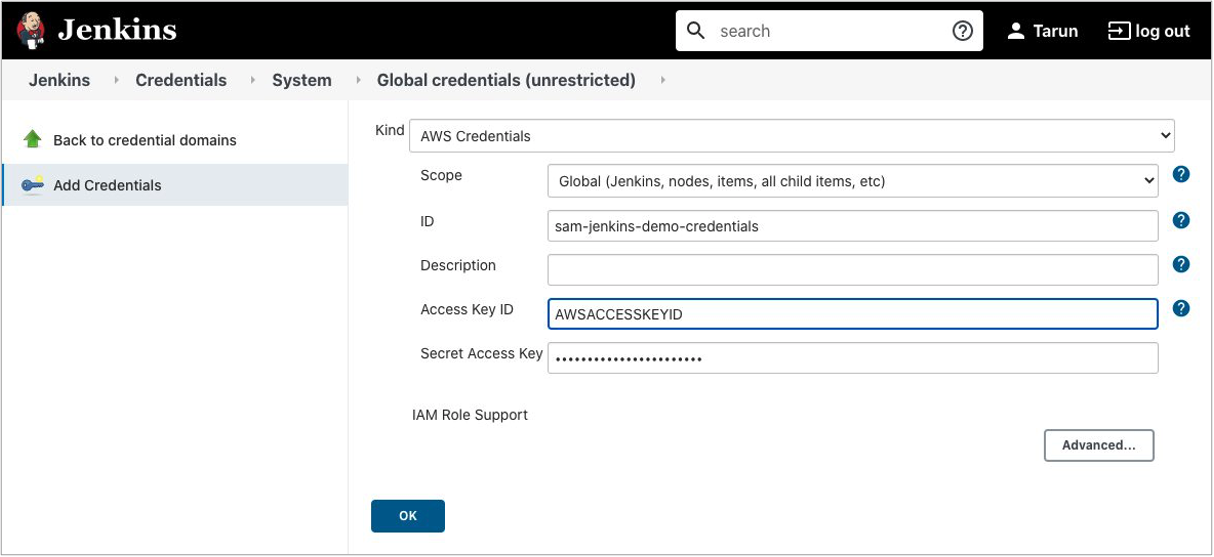Click the green up arrow icon
Image resolution: width=1214 pixels, height=557 pixels.
click(x=32, y=139)
